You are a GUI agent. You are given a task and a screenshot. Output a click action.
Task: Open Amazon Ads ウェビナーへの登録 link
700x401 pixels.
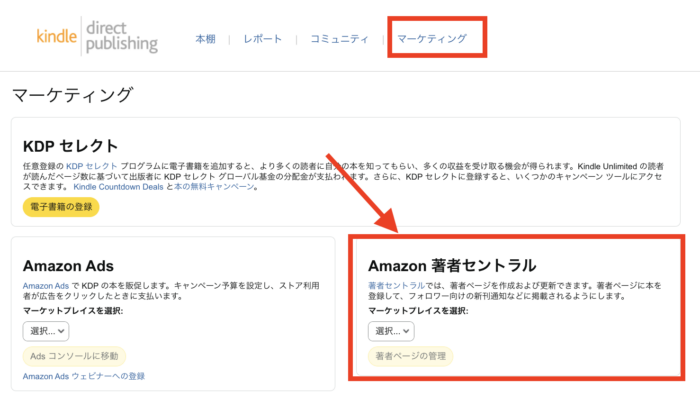(x=84, y=376)
